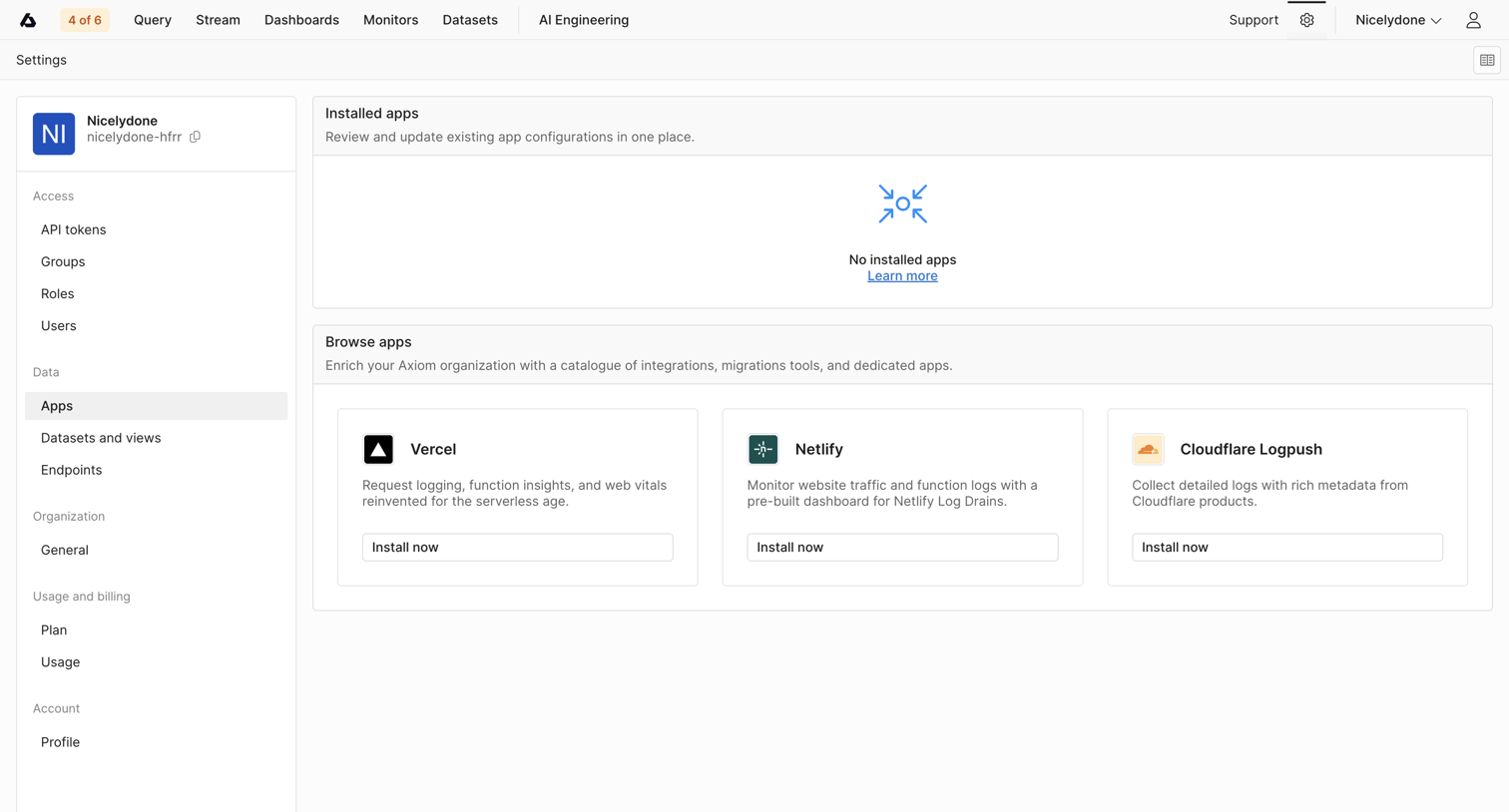
Task: Click the Installed apps heading
Action: coord(372,114)
